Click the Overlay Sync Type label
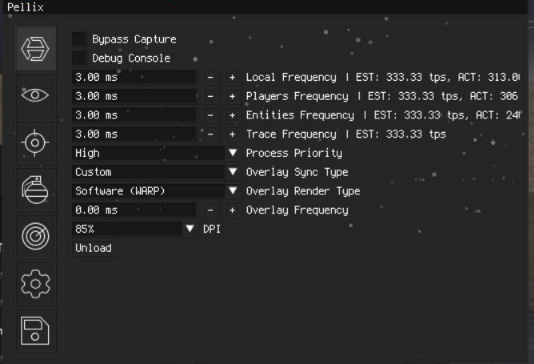This screenshot has width=534, height=364. pyautogui.click(x=297, y=172)
